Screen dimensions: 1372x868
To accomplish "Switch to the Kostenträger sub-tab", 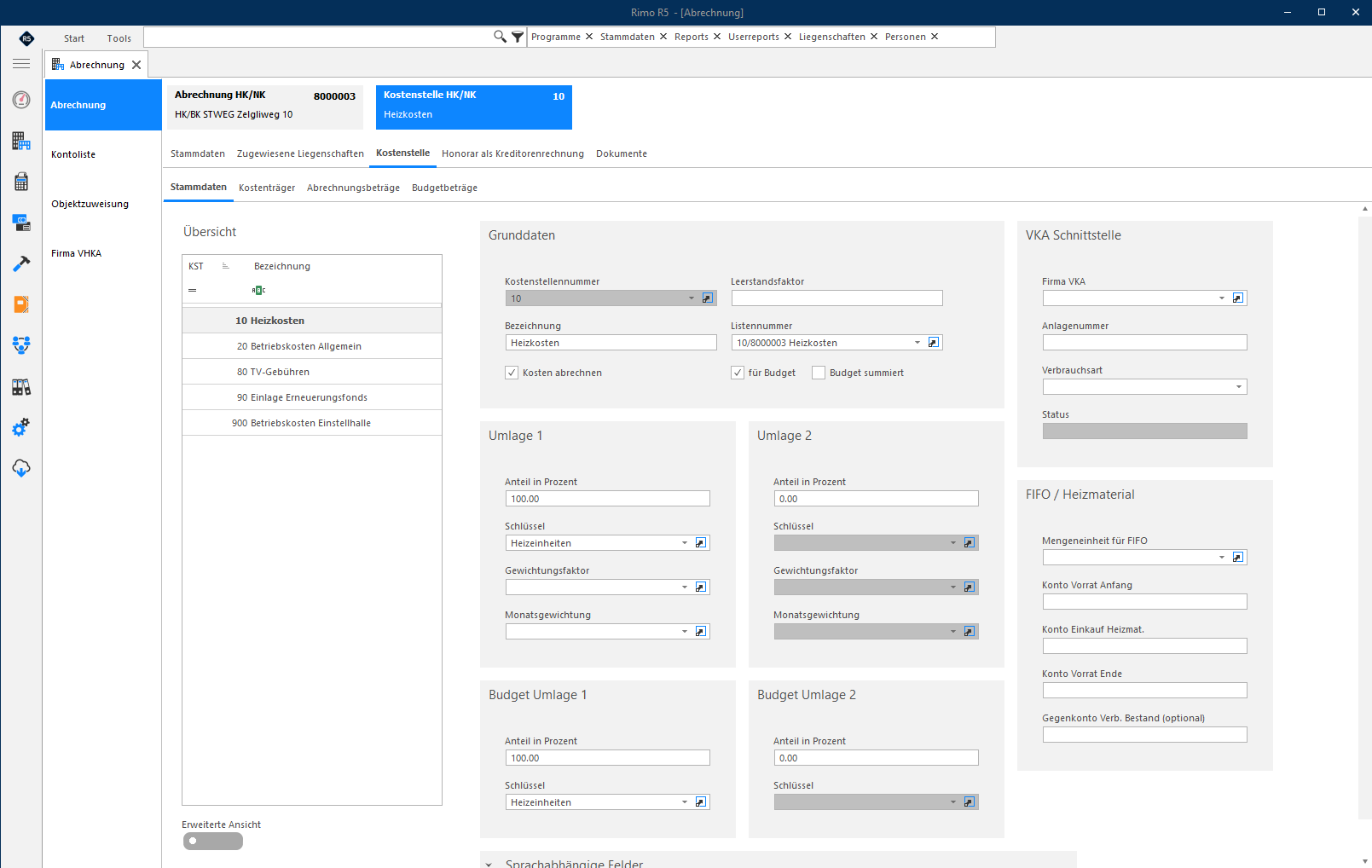I will pos(267,188).
